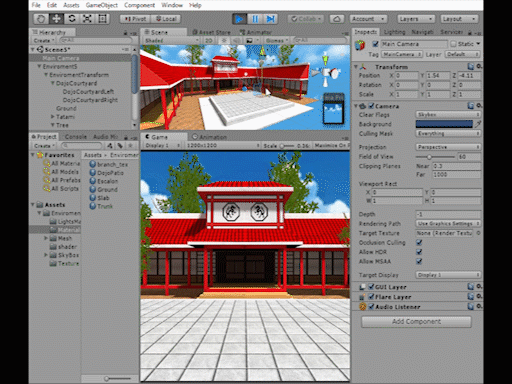Viewport: 512px width, 384px height.
Task: Open the Cloud services icon
Action: pyautogui.click(x=337, y=19)
